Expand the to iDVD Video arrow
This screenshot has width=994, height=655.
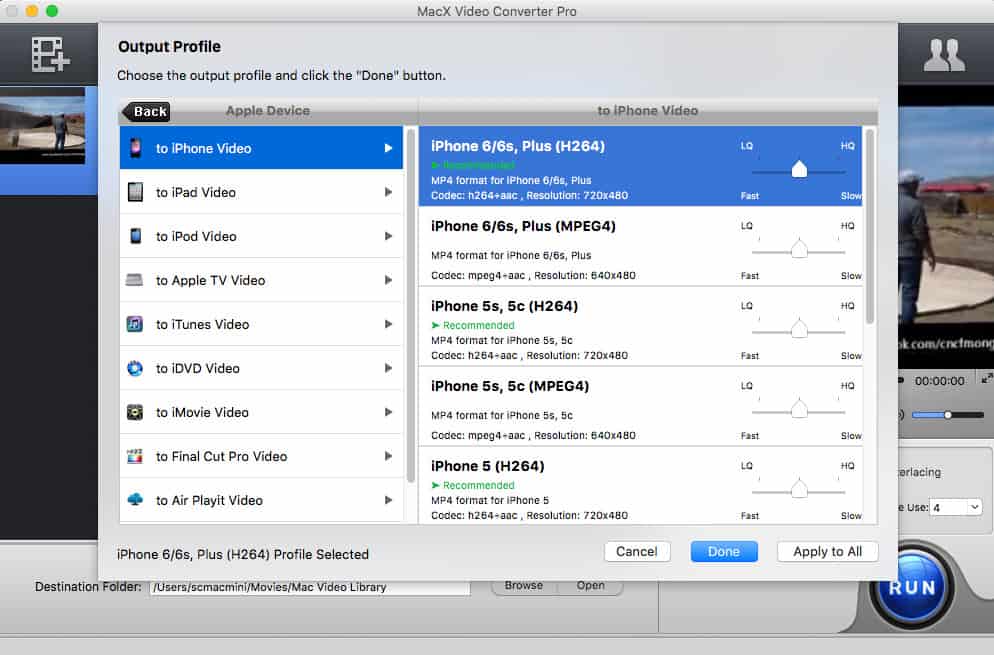pos(388,368)
